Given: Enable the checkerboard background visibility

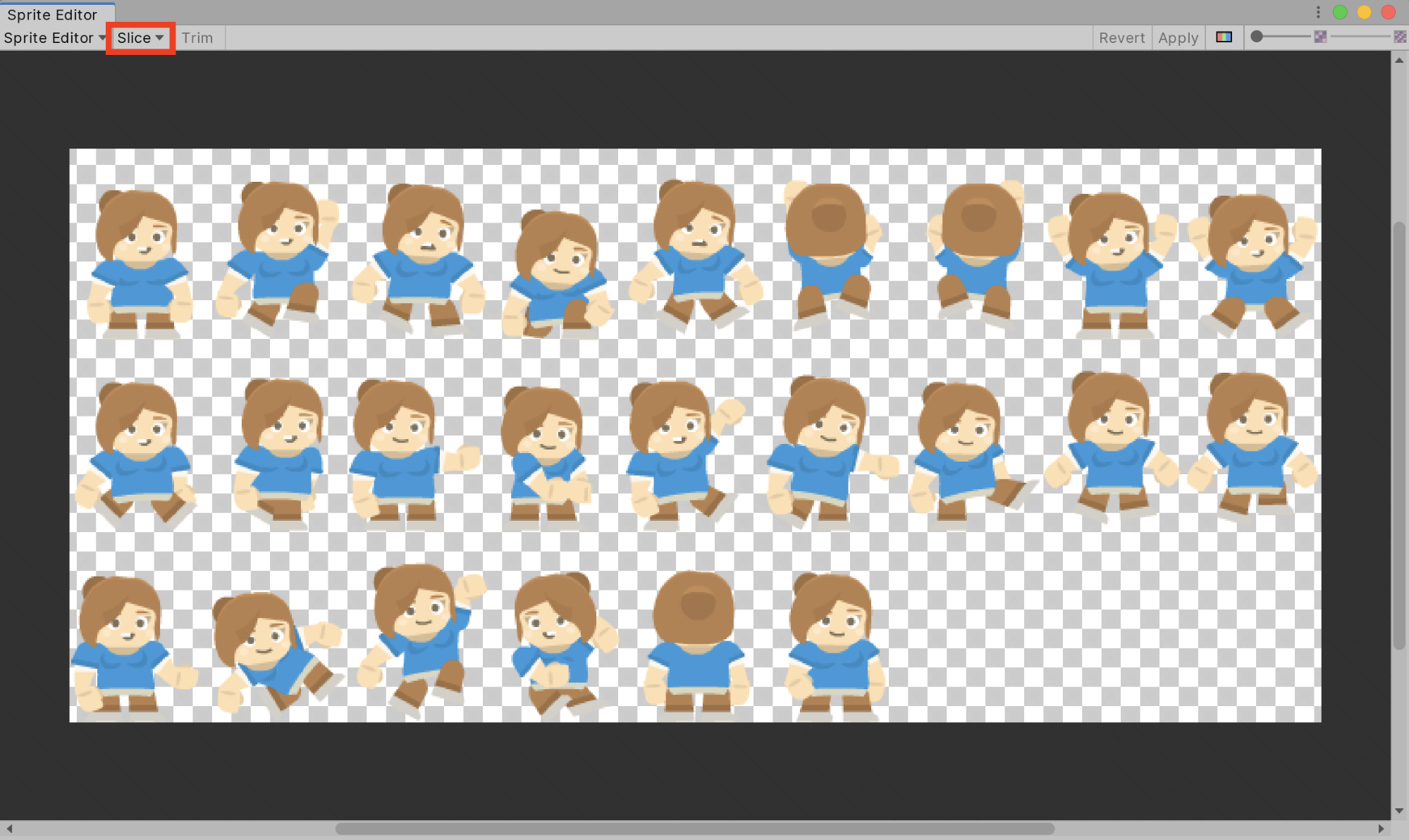Looking at the screenshot, I should 1400,37.
